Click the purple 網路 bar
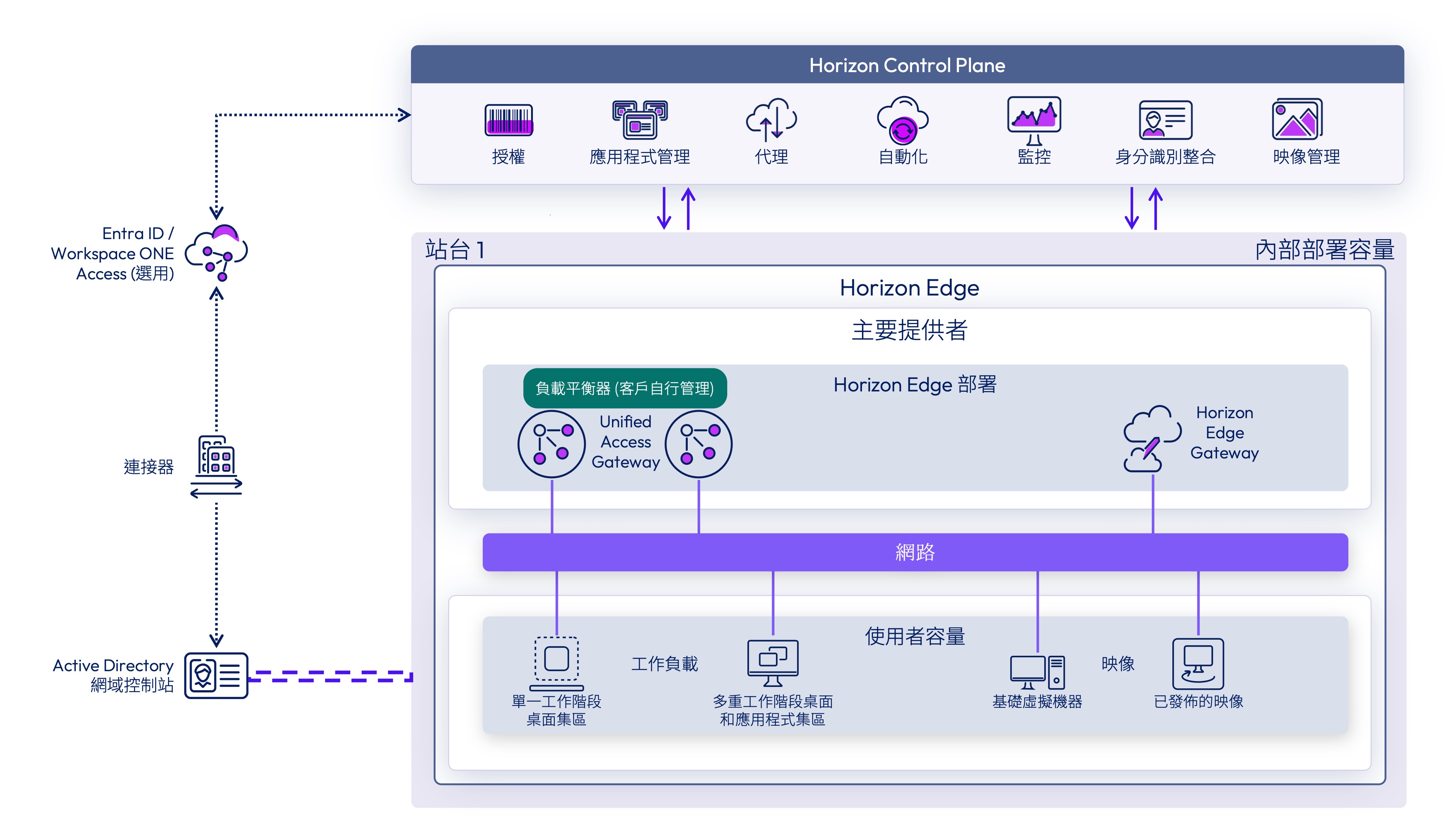The height and width of the screenshot is (829, 1456). [x=915, y=552]
